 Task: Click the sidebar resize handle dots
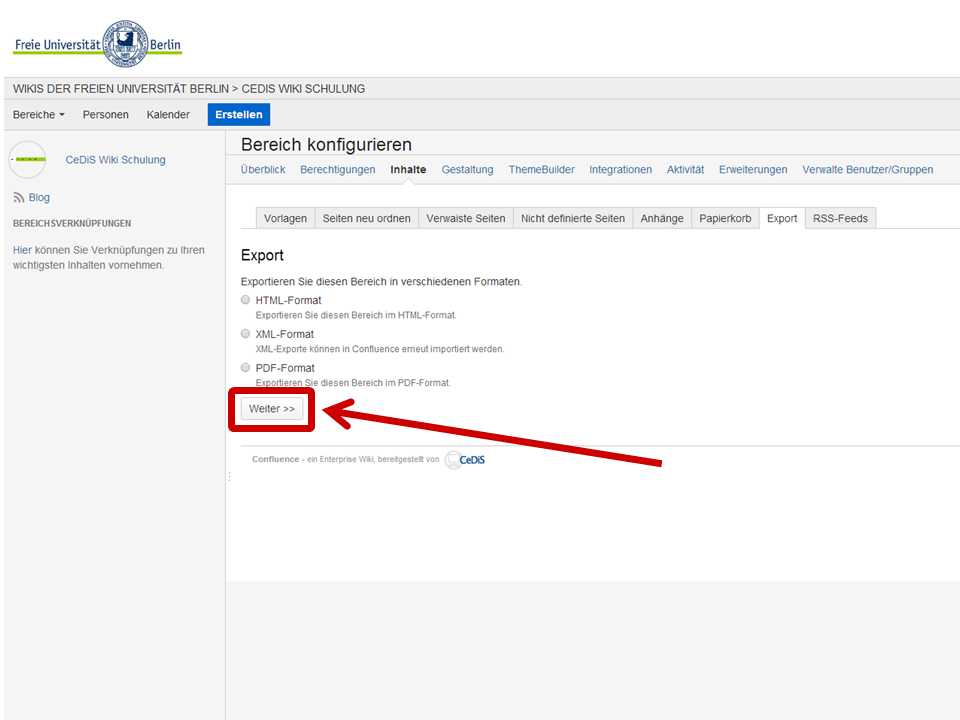(230, 476)
